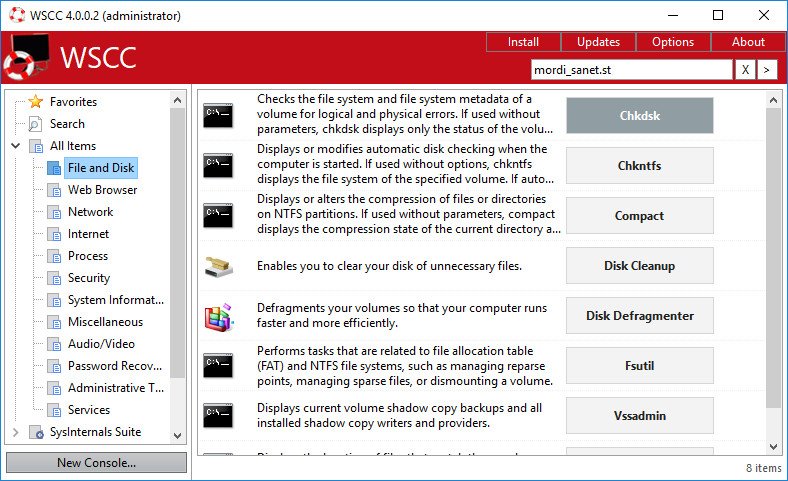Open the Install menu
788x481 pixels.
pos(523,42)
